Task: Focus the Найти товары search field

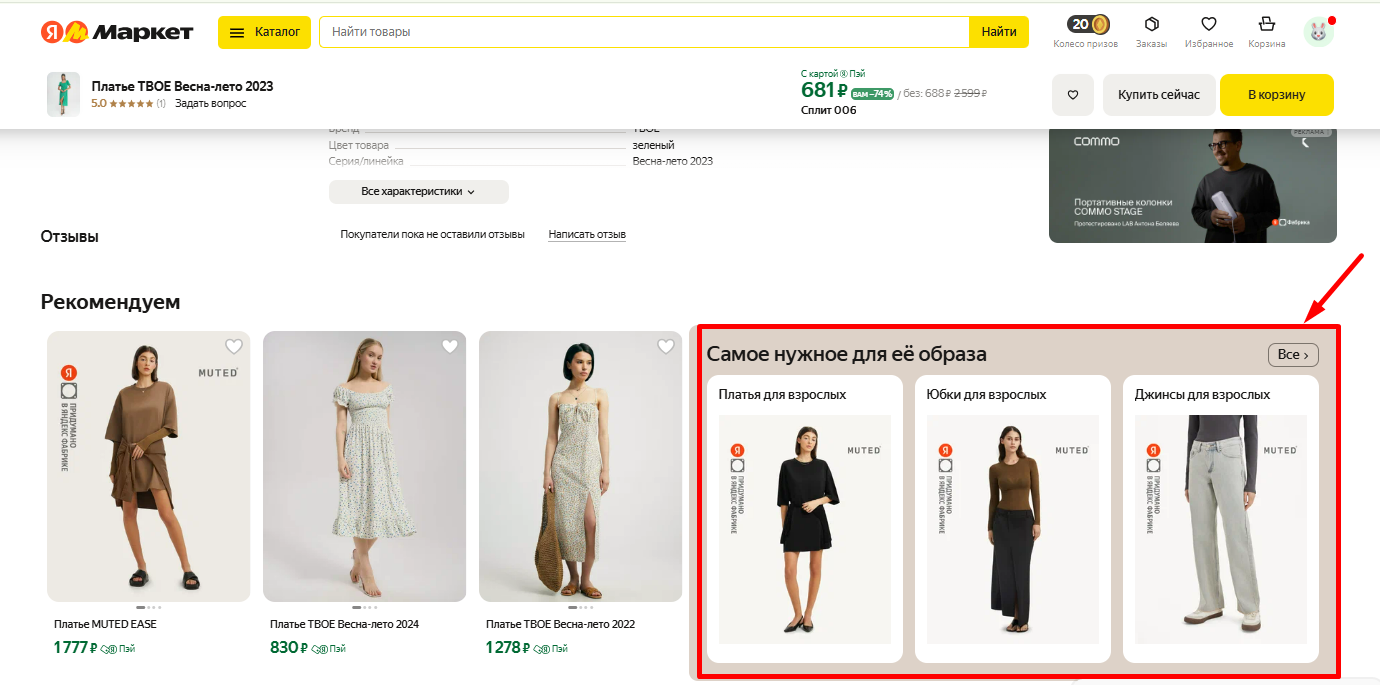Action: point(644,32)
